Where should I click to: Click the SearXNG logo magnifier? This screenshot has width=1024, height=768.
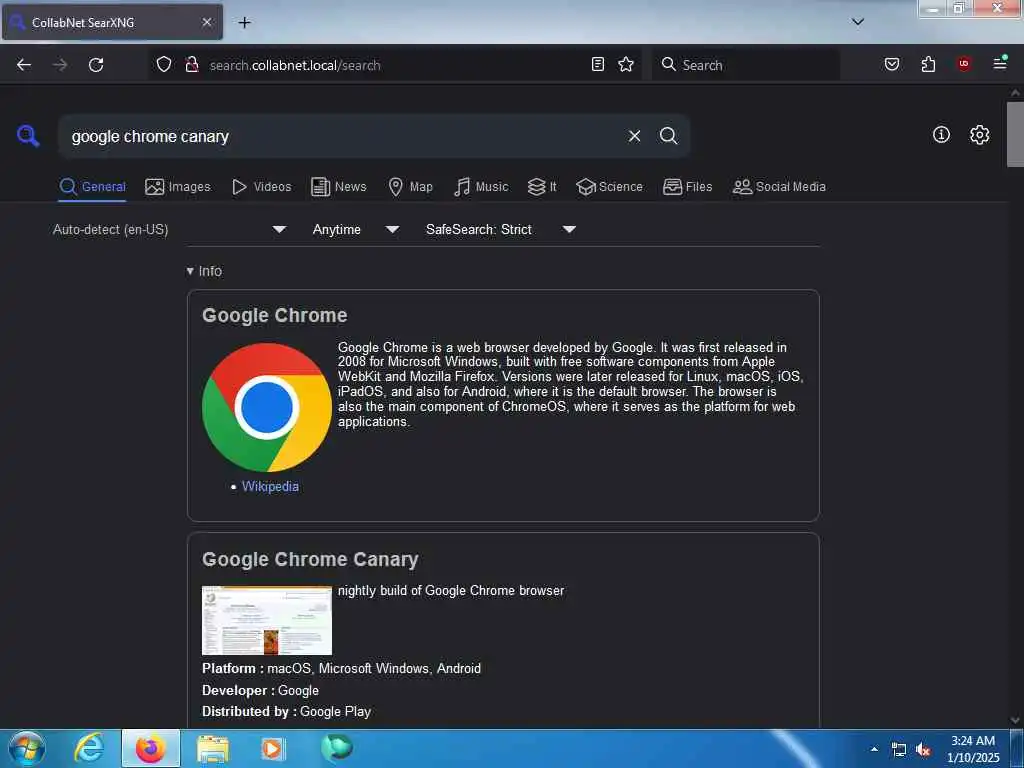[28, 136]
